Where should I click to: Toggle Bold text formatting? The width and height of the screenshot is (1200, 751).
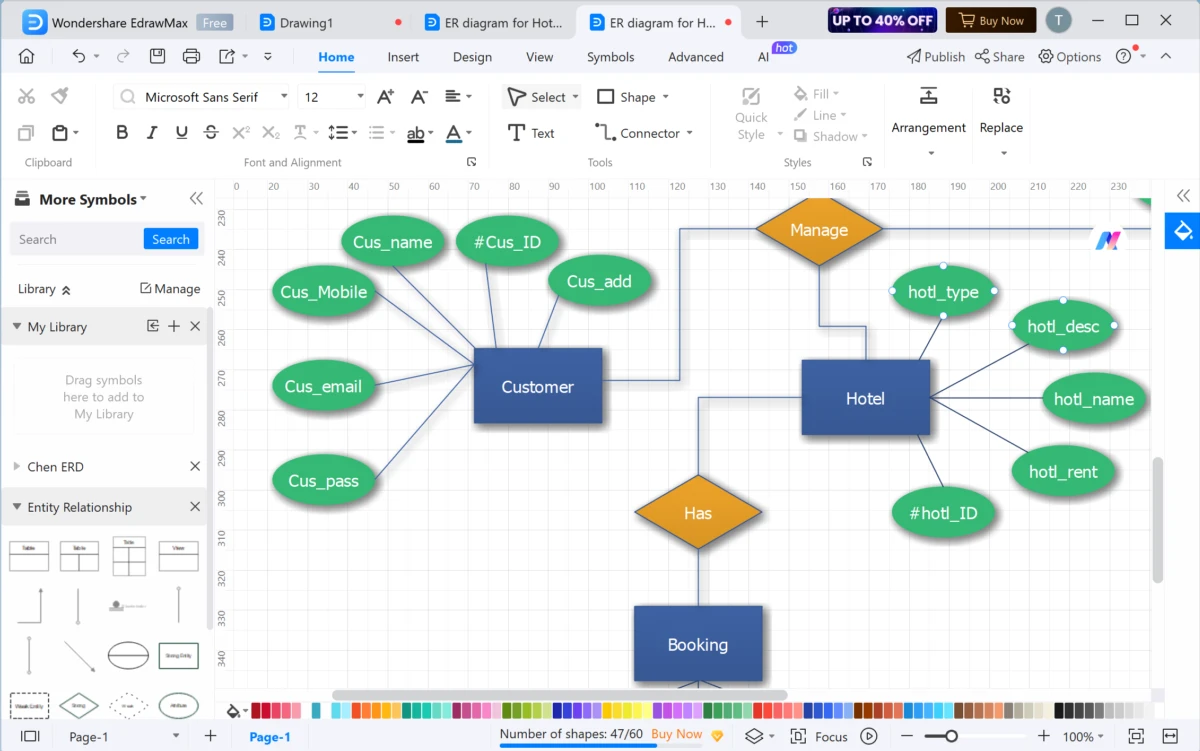click(122, 132)
